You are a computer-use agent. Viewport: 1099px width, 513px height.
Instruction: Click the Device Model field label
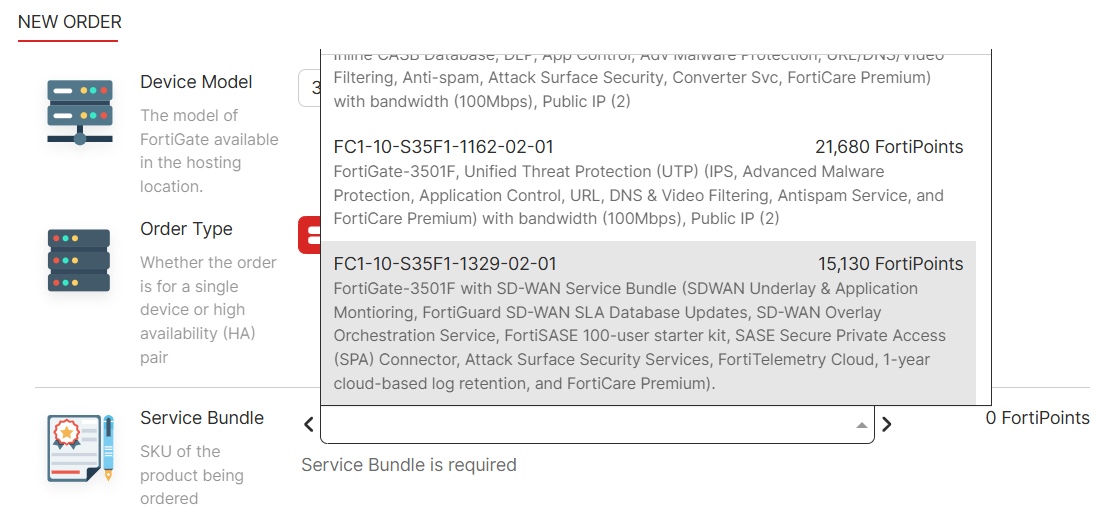[196, 82]
